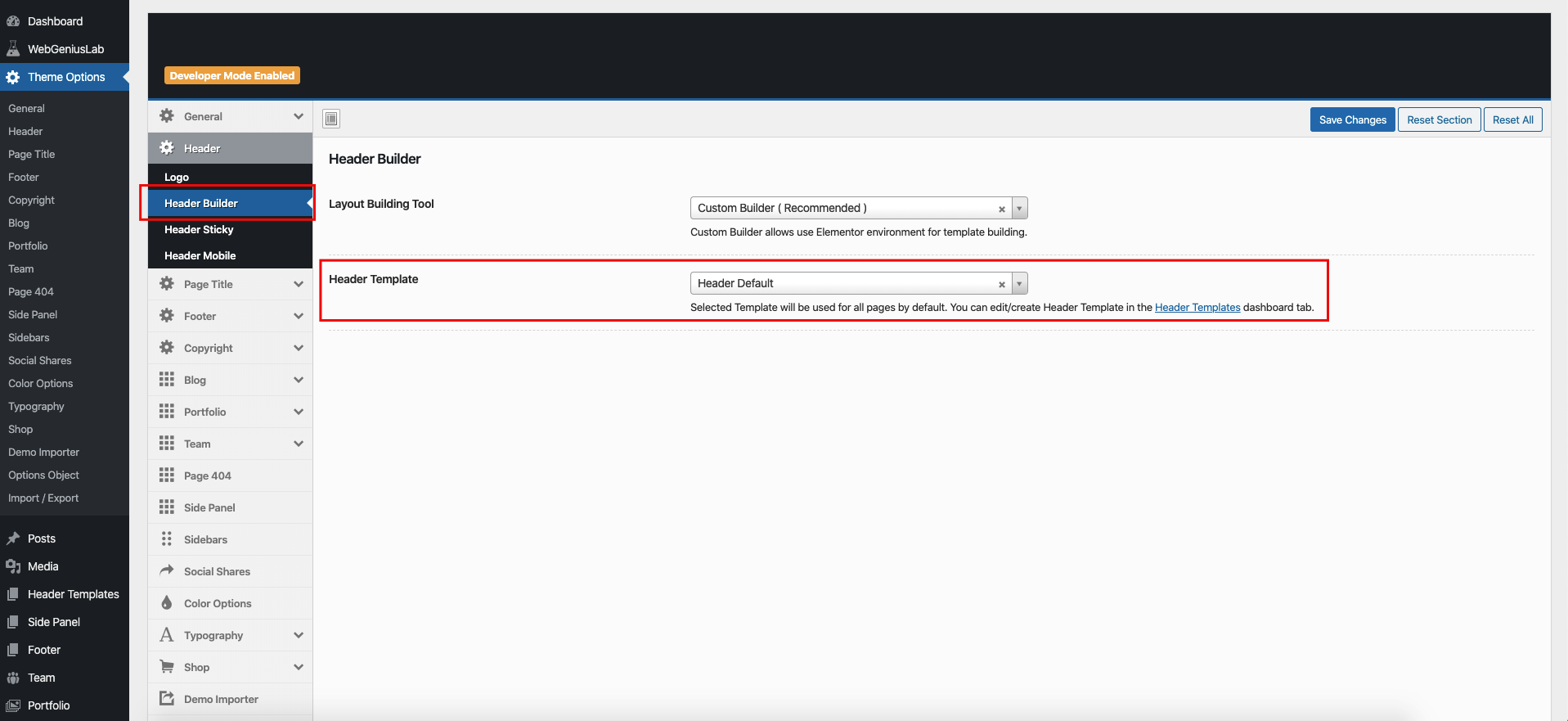
Task: Open Side Panel in options sidebar
Action: [x=230, y=507]
